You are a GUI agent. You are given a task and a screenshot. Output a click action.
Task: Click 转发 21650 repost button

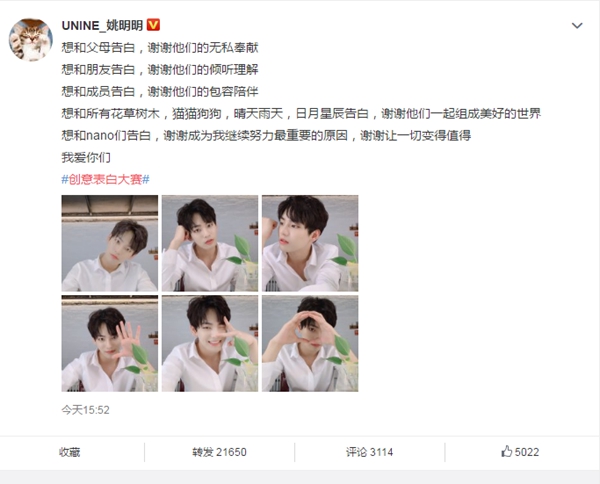pos(219,452)
